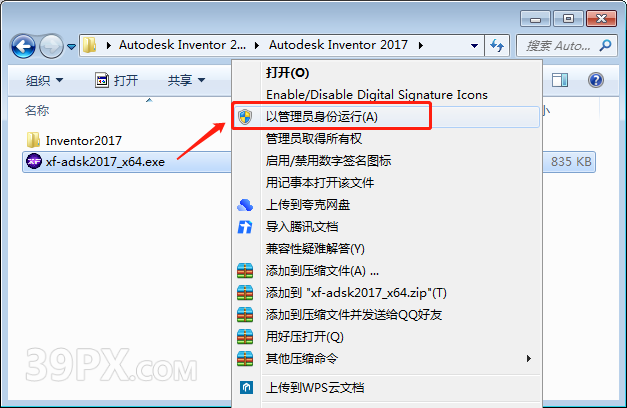Open the 组织 dropdown menu

(x=44, y=80)
